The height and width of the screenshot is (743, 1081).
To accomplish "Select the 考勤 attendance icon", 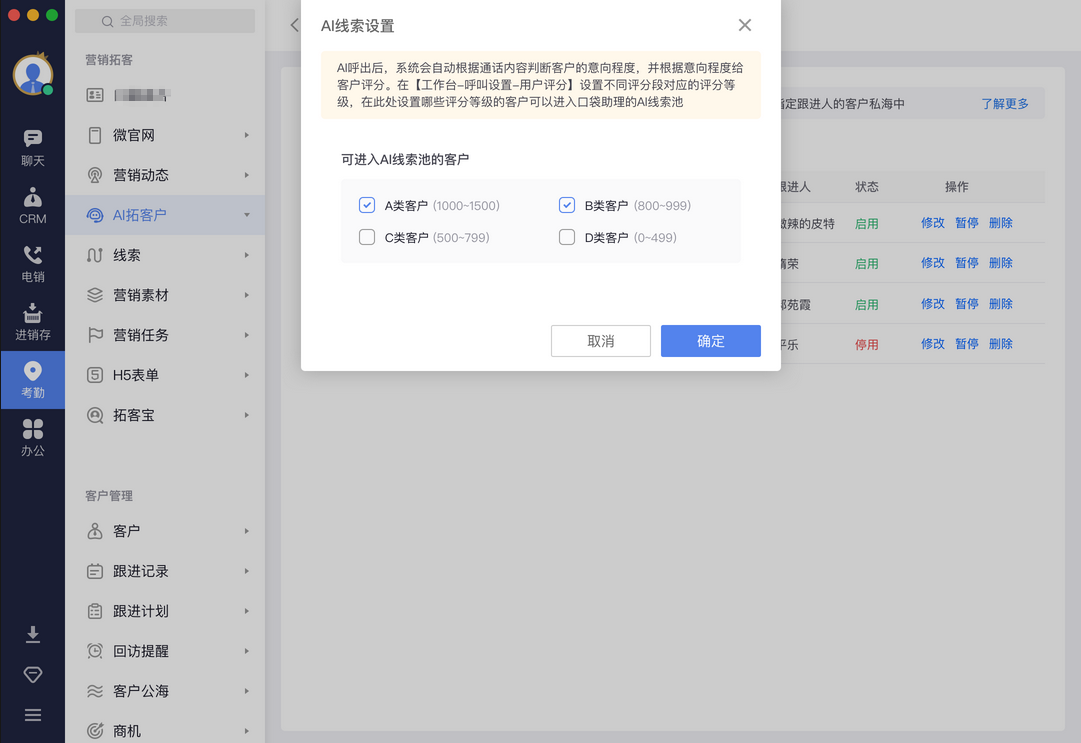I will click(32, 380).
